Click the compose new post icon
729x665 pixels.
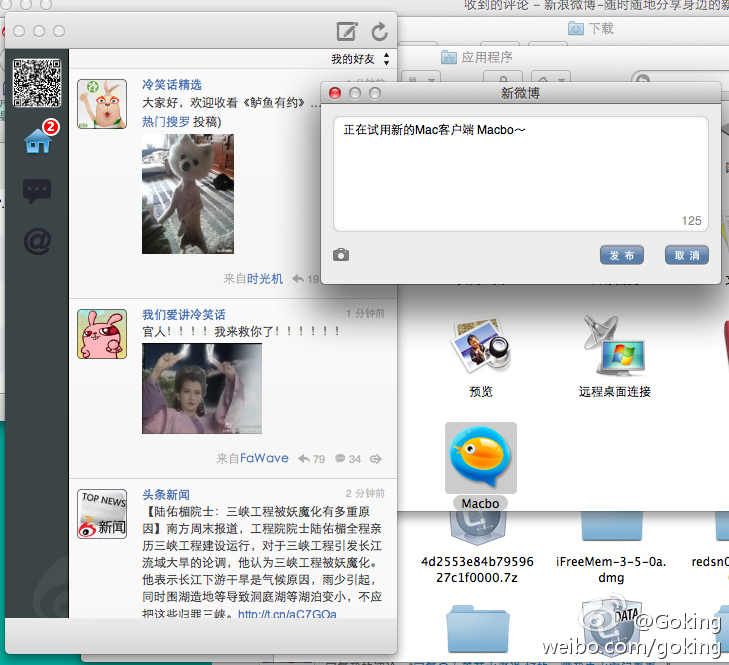(x=347, y=31)
